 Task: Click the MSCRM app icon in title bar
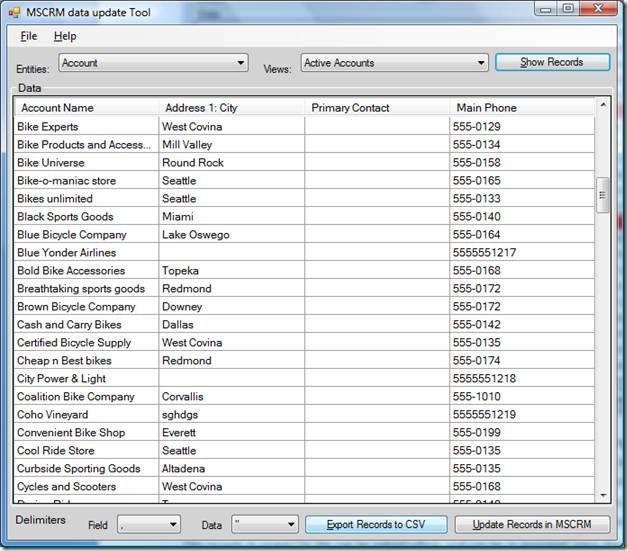14,12
